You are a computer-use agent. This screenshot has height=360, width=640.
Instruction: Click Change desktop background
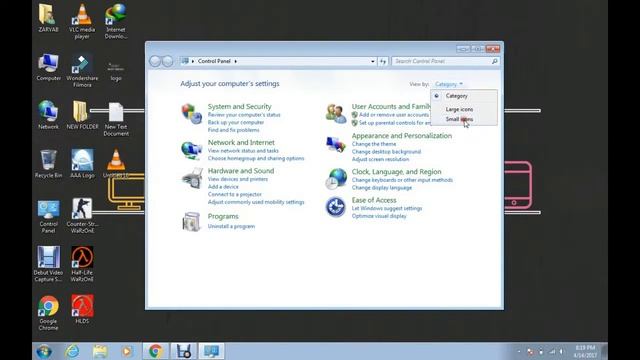coord(386,152)
